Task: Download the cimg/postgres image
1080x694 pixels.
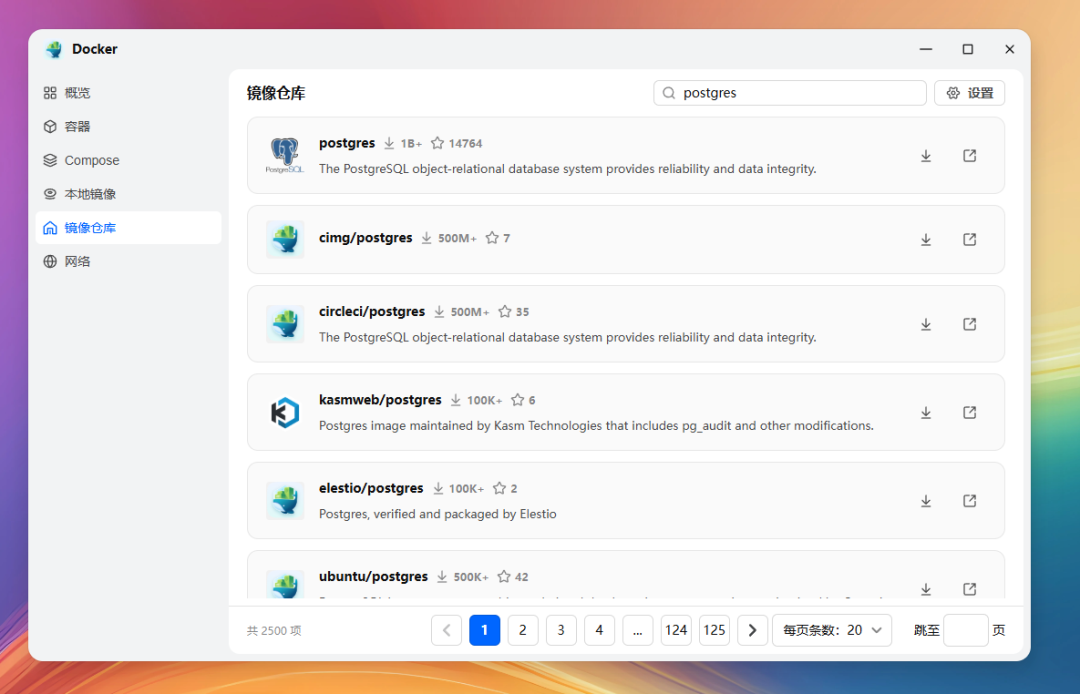Action: point(926,240)
